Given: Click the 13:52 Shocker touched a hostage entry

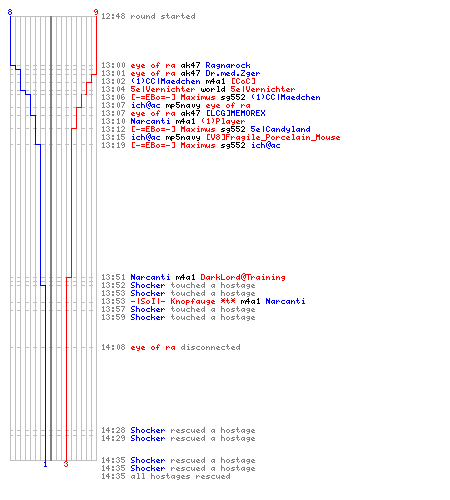Looking at the screenshot, I should click(178, 285).
